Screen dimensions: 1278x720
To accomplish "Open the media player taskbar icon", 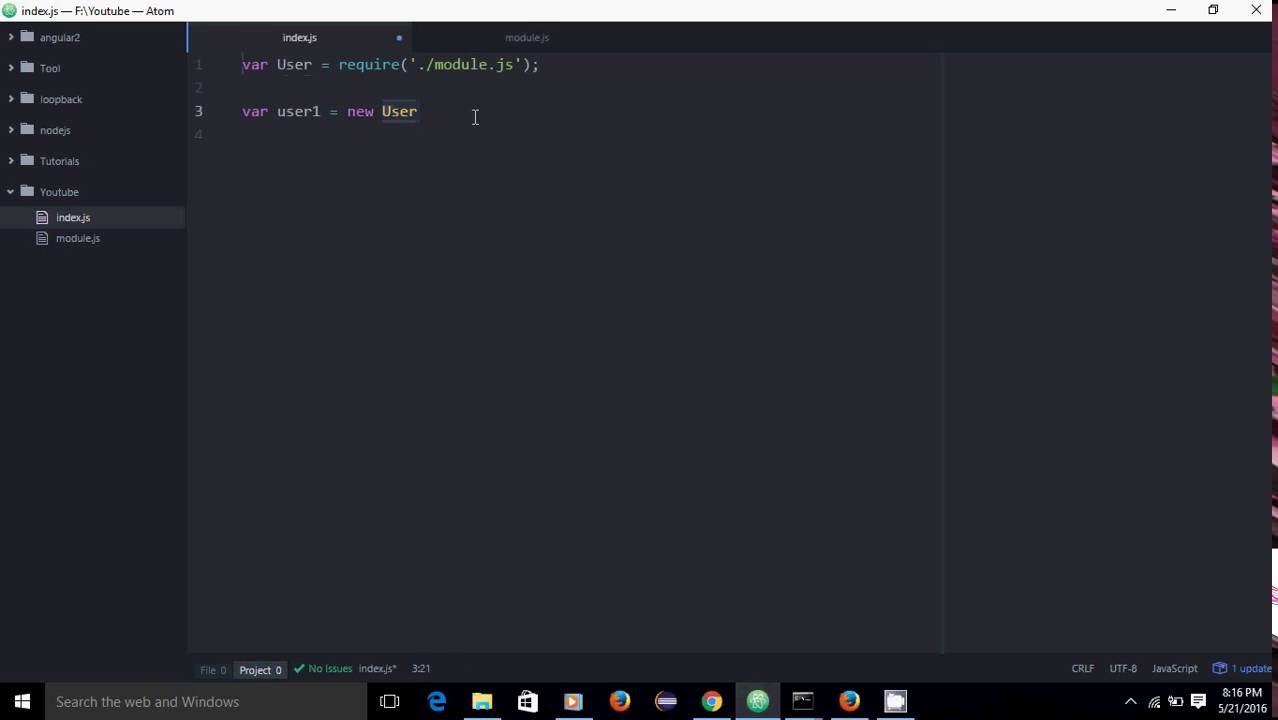I will 573,702.
